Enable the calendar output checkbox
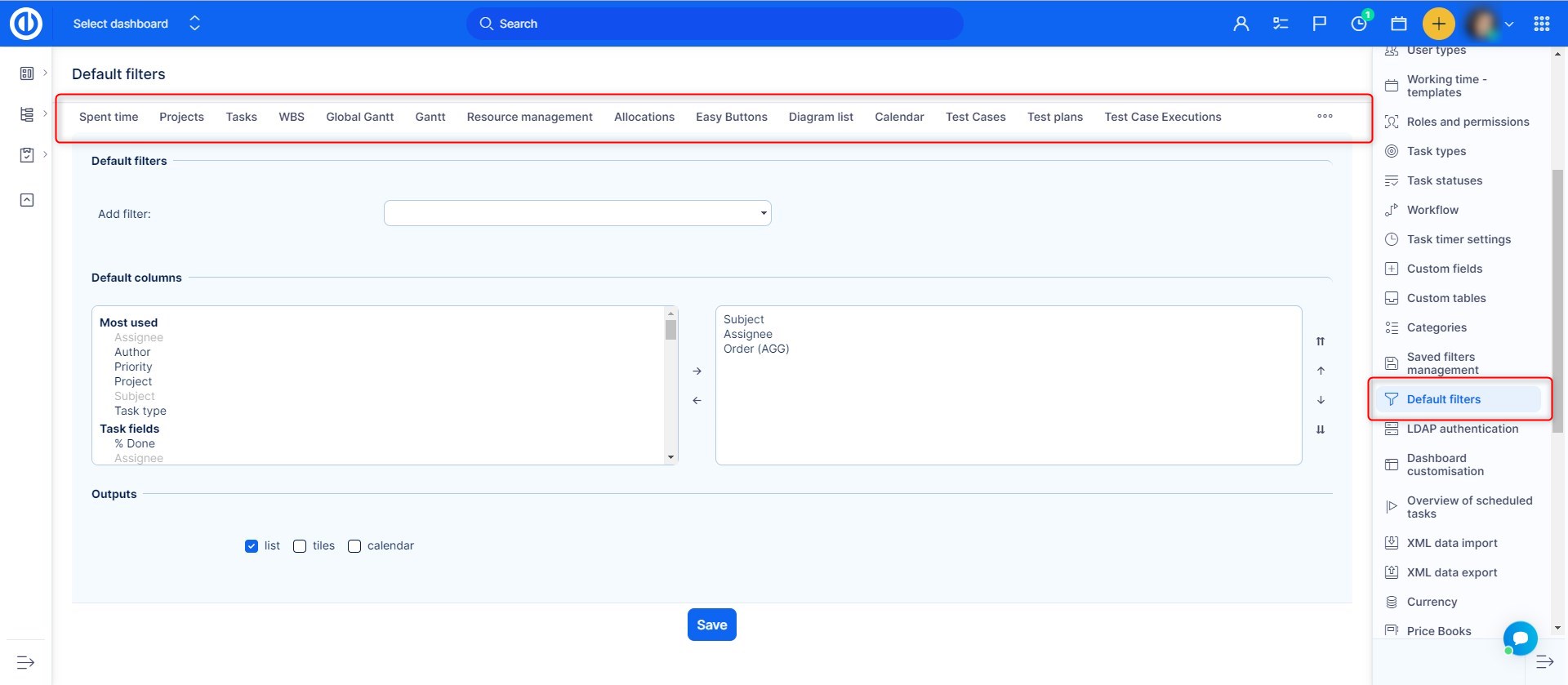Viewport: 1568px width, 685px height. 354,546
